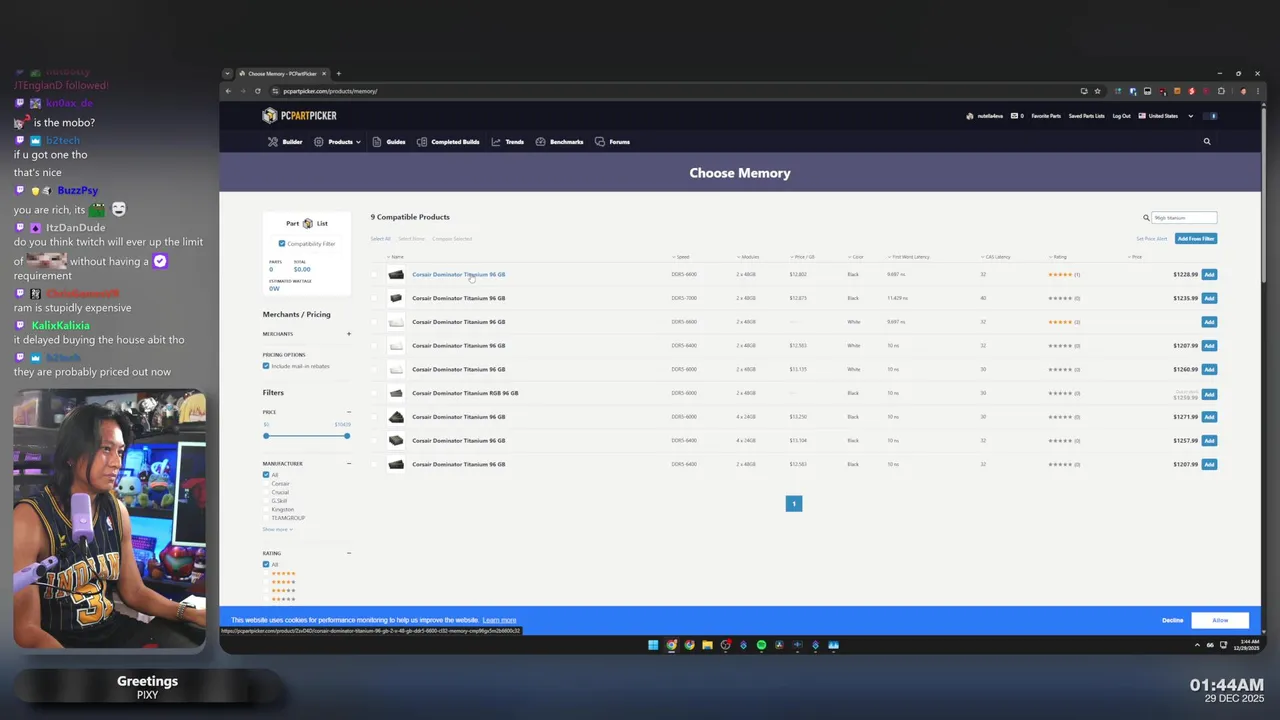This screenshot has height=720, width=1280.
Task: Open the Forums nav item
Action: point(612,142)
